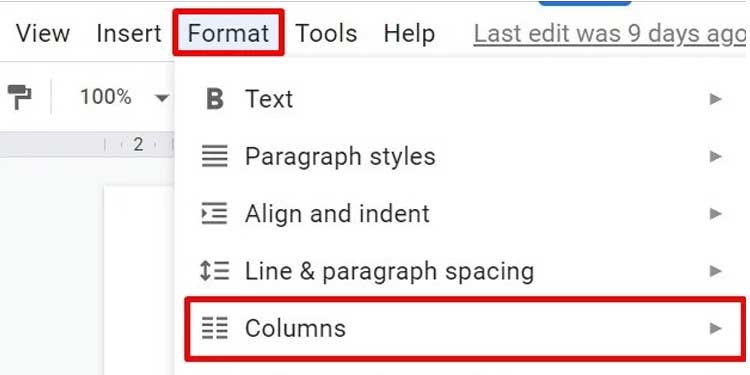Click the Align and indent icon
This screenshot has height=375, width=750.
pyautogui.click(x=215, y=213)
